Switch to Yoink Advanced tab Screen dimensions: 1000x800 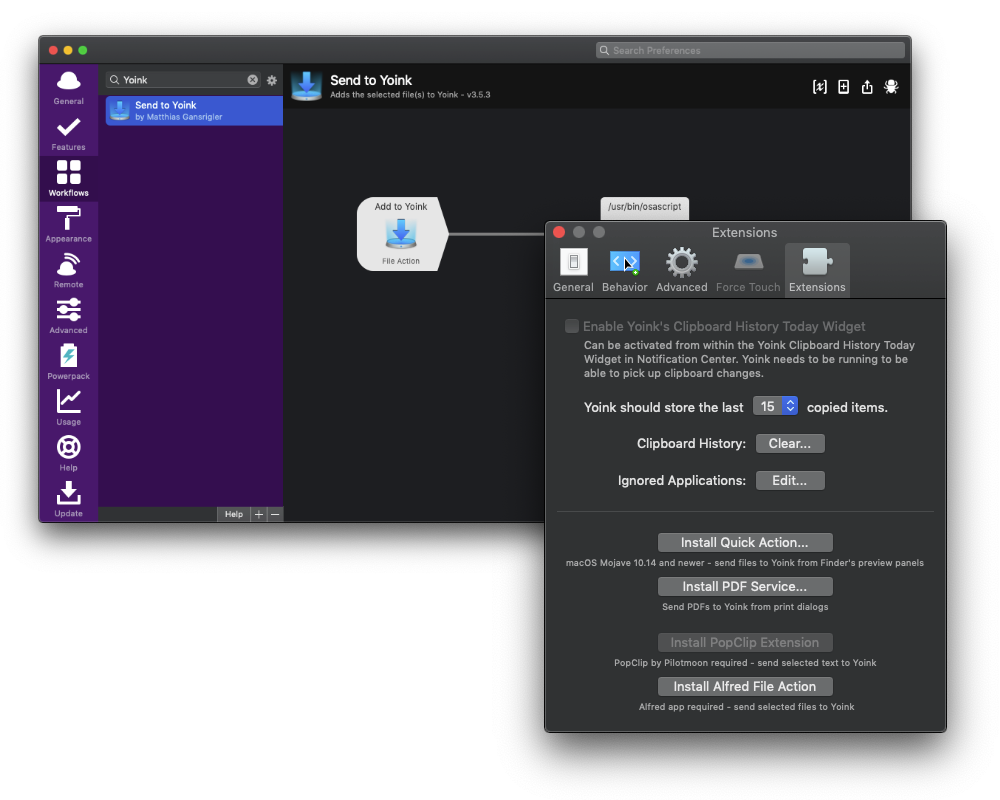pyautogui.click(x=681, y=270)
